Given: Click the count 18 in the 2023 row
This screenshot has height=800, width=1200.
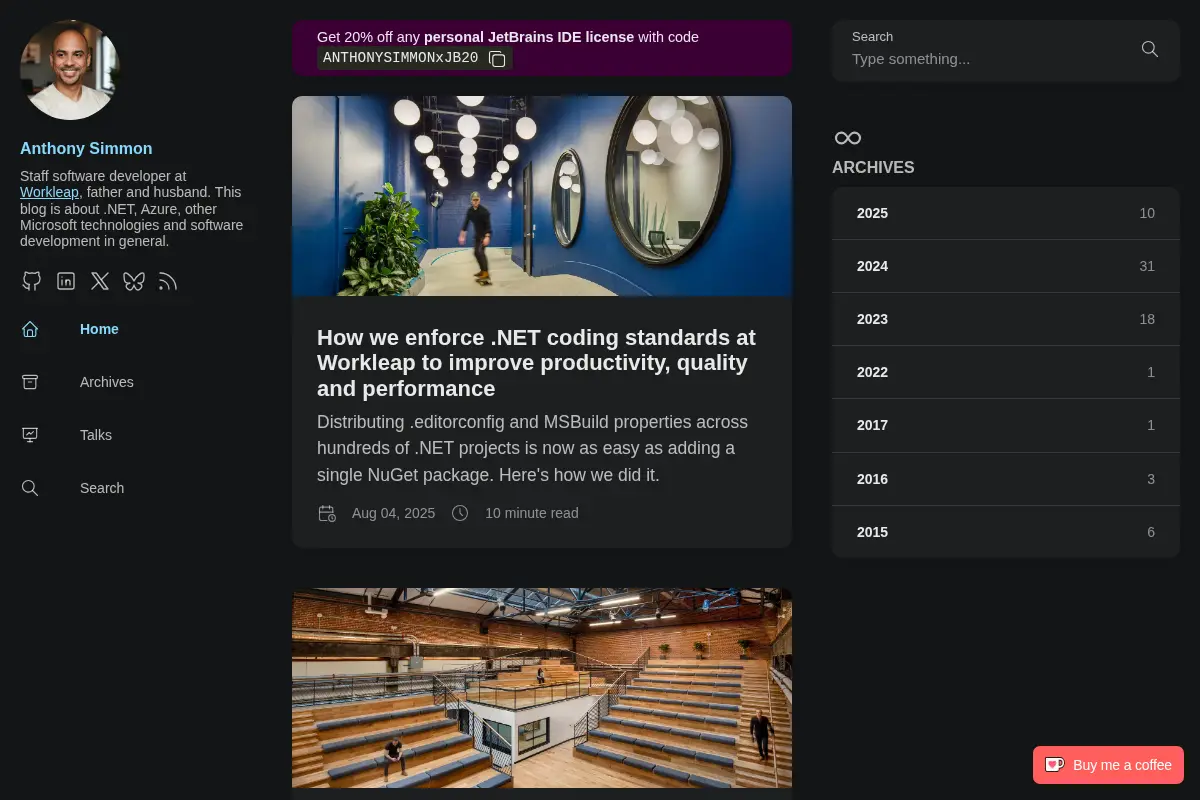Looking at the screenshot, I should tap(1147, 319).
